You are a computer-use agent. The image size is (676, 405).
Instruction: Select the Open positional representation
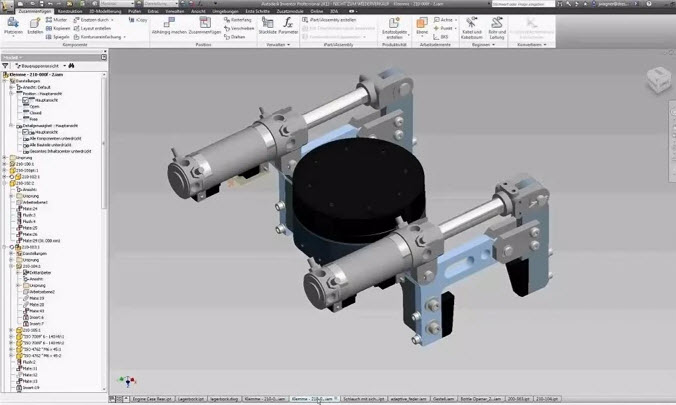coord(34,107)
